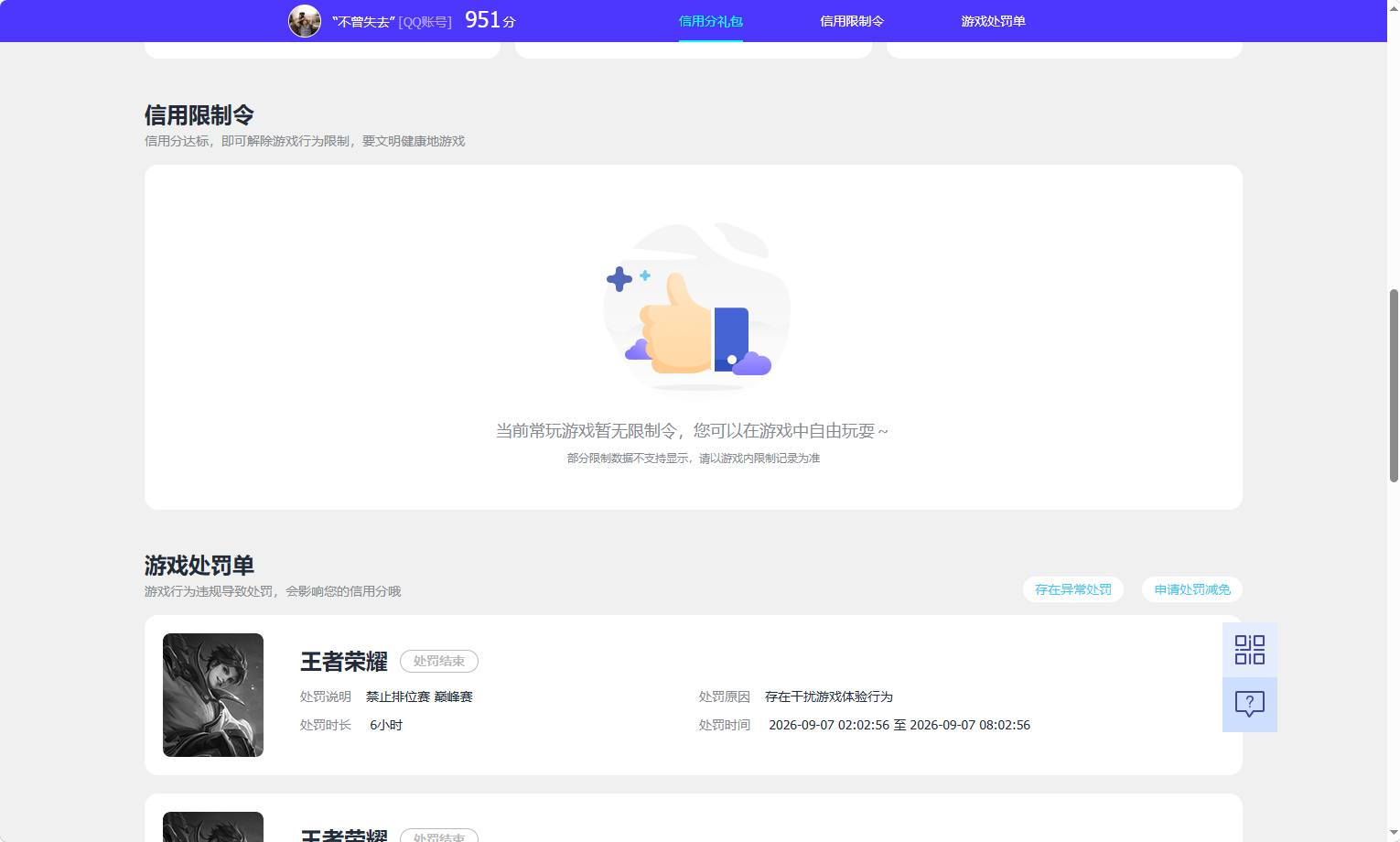Click the 6小时 punishment duration

386,725
